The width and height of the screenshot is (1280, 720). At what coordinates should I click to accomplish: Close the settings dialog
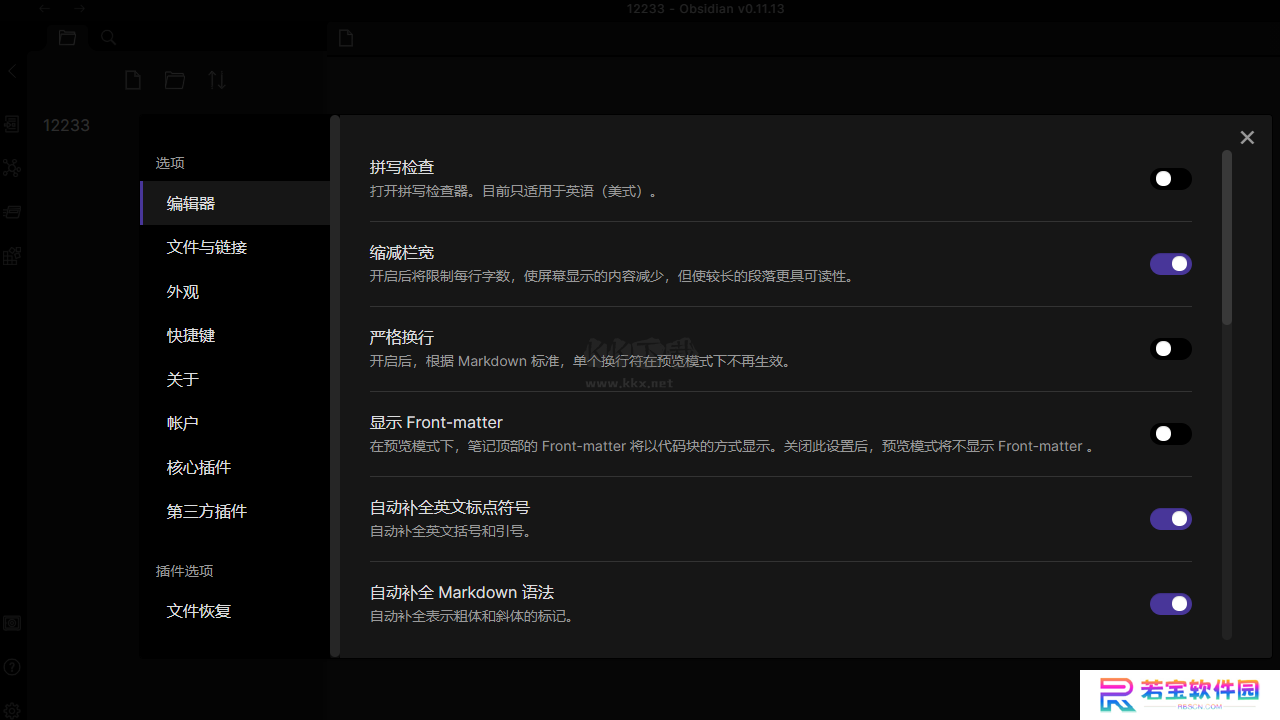pyautogui.click(x=1247, y=138)
